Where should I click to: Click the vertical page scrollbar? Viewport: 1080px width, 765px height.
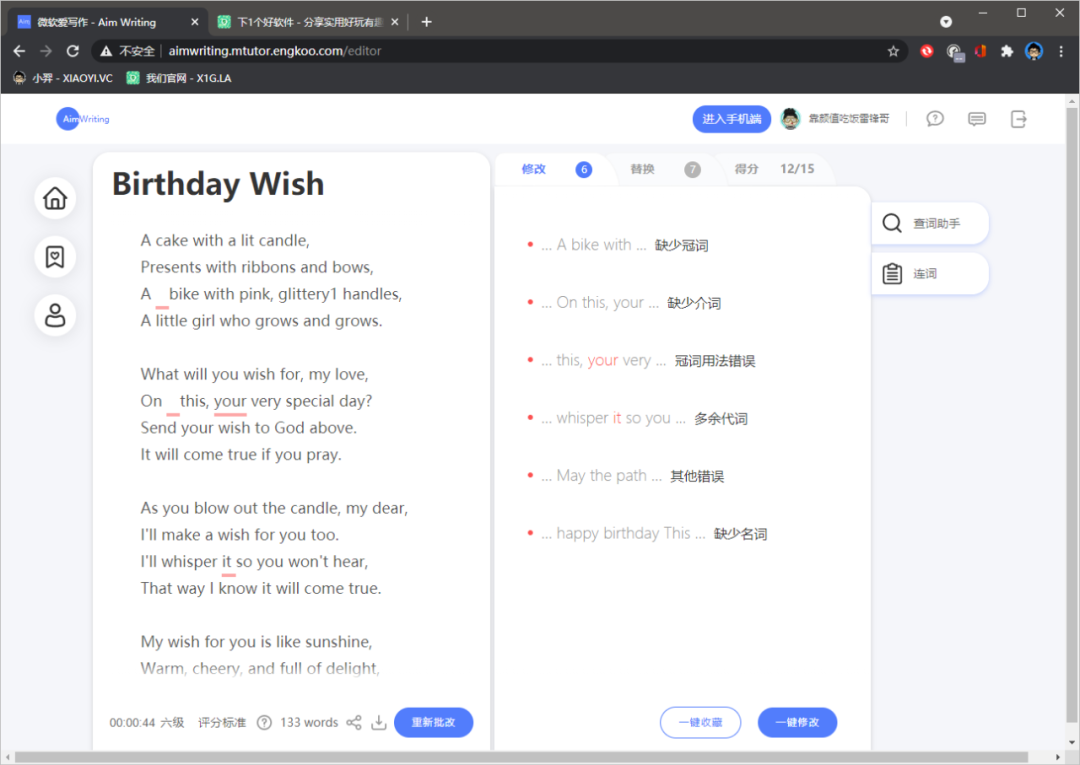pyautogui.click(x=1071, y=413)
